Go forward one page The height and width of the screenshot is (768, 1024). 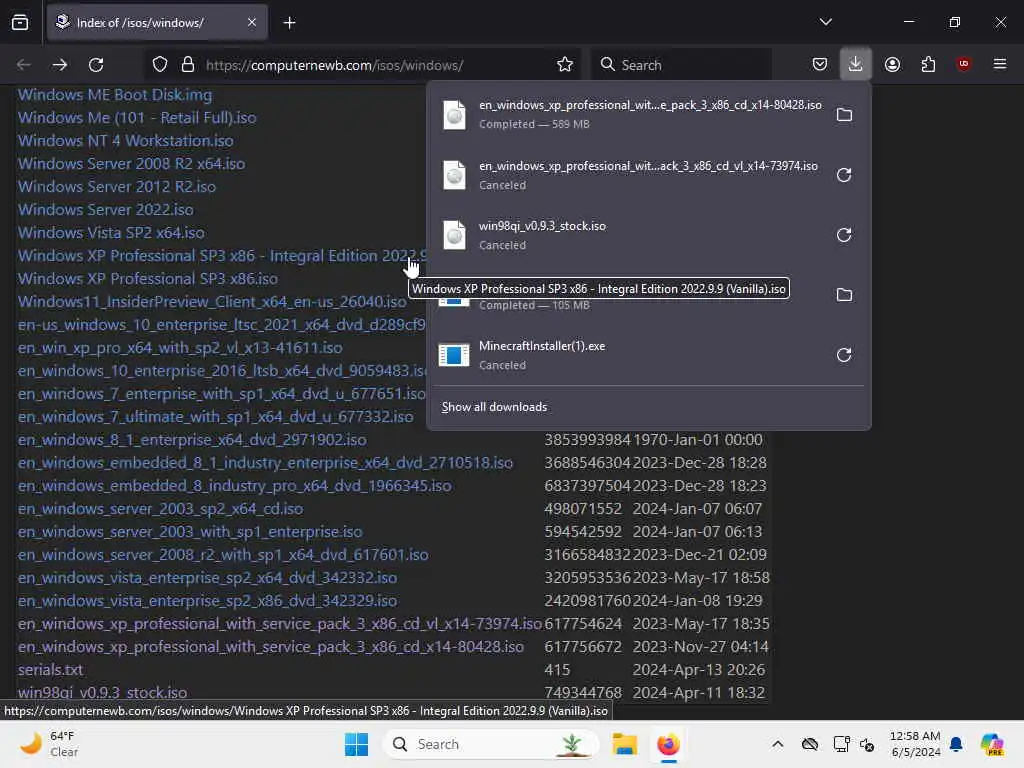click(59, 65)
